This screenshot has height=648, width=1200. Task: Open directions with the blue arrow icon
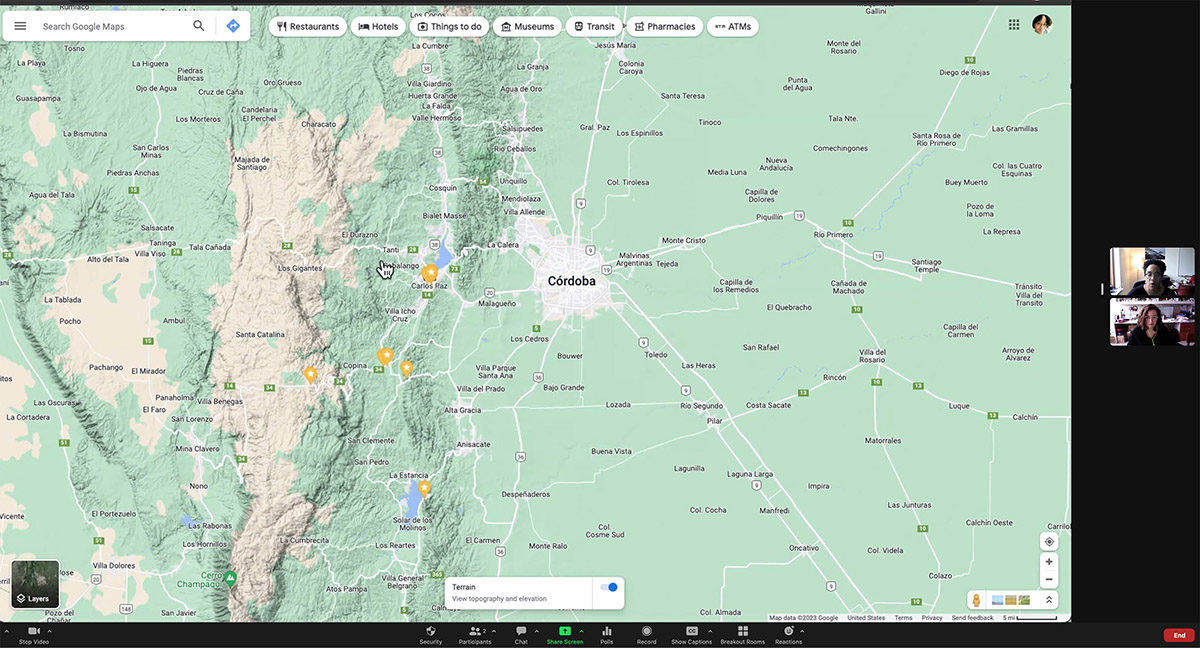point(233,26)
